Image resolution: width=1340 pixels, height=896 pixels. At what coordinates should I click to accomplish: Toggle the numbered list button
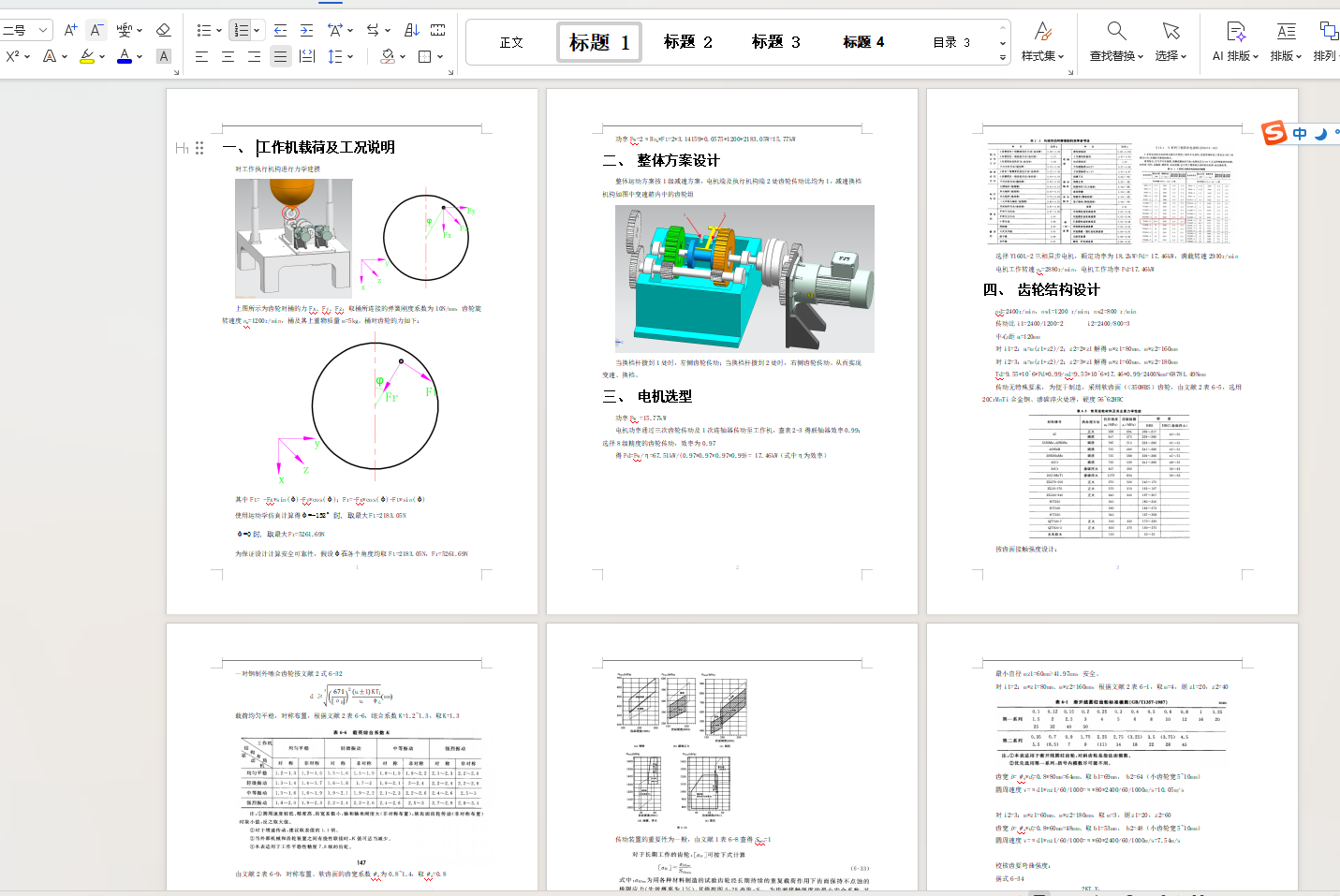click(241, 30)
